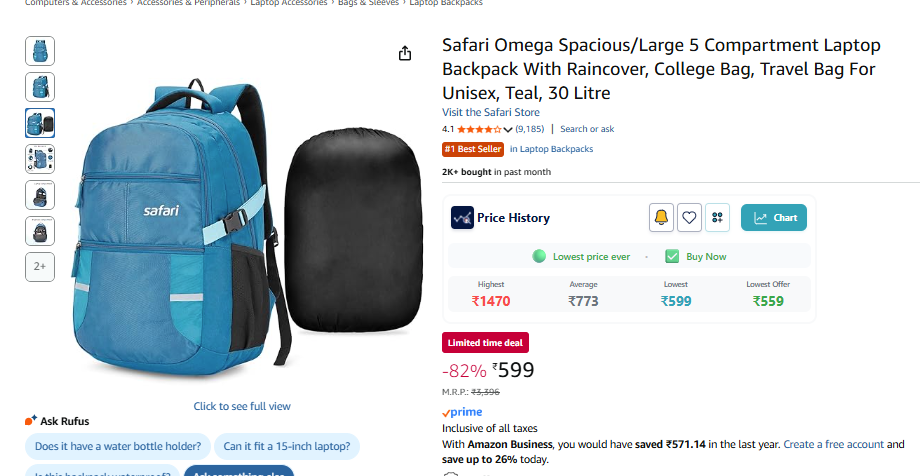Open the price Chart button
924x476 pixels.
pyautogui.click(x=774, y=217)
